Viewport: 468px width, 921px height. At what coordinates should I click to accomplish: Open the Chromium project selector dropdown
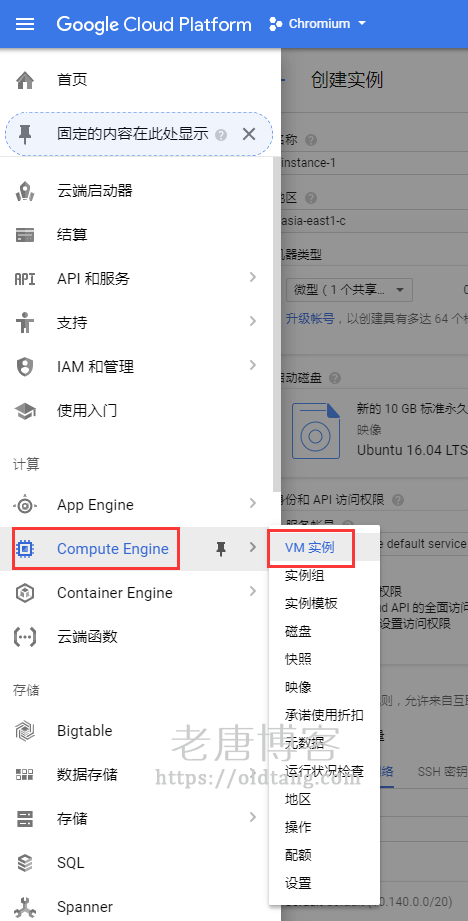(x=317, y=24)
